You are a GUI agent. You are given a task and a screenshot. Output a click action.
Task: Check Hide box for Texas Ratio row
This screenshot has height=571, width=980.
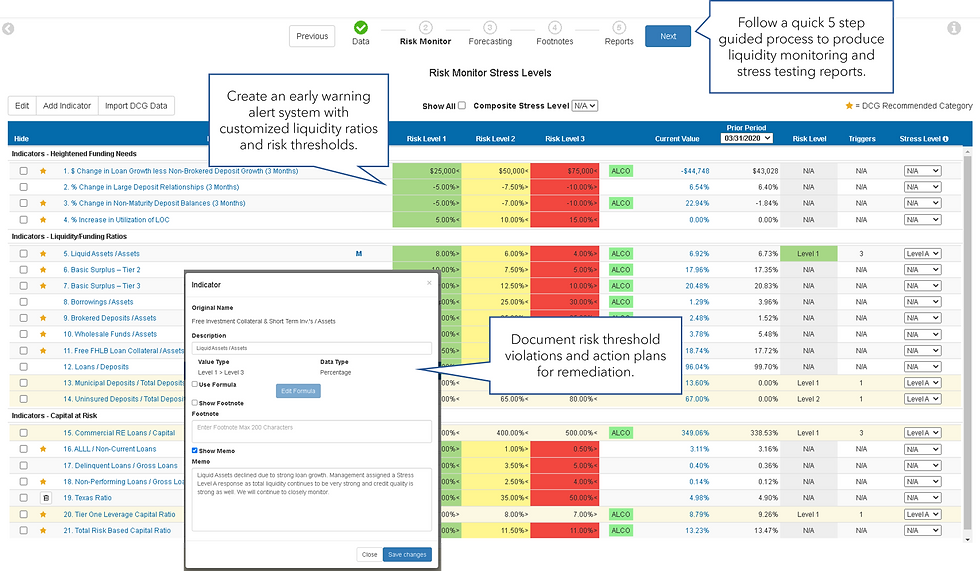point(23,498)
